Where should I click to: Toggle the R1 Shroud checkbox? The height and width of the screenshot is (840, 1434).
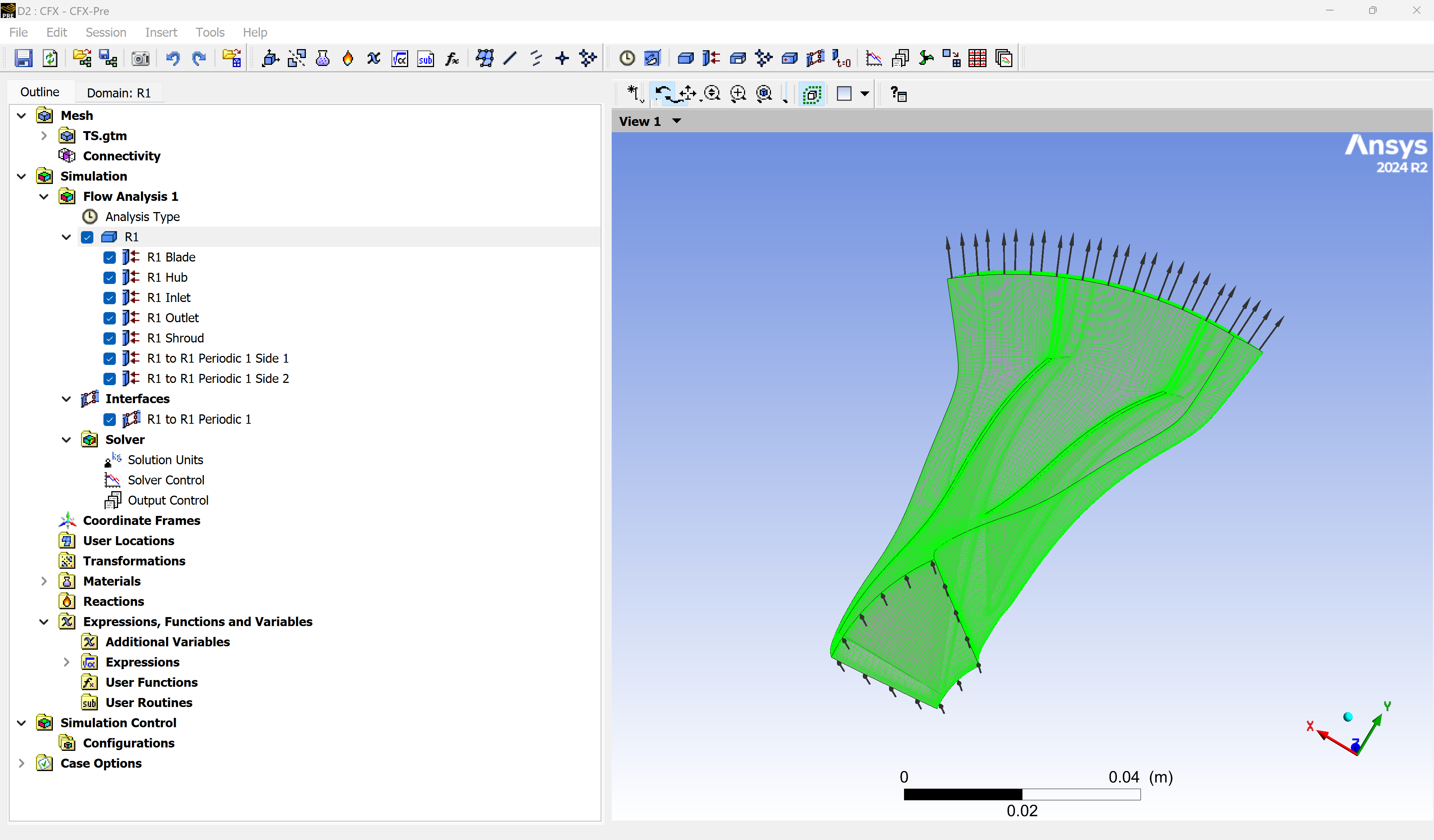click(110, 338)
